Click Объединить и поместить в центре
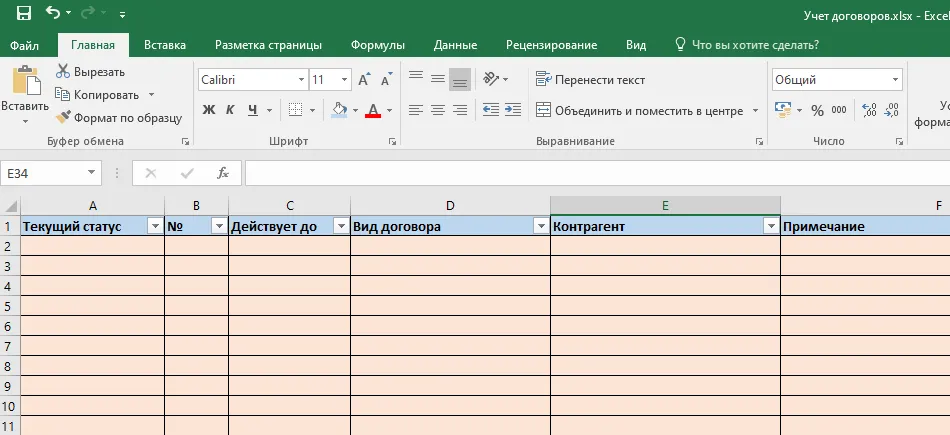The width and height of the screenshot is (950, 435). pos(640,111)
